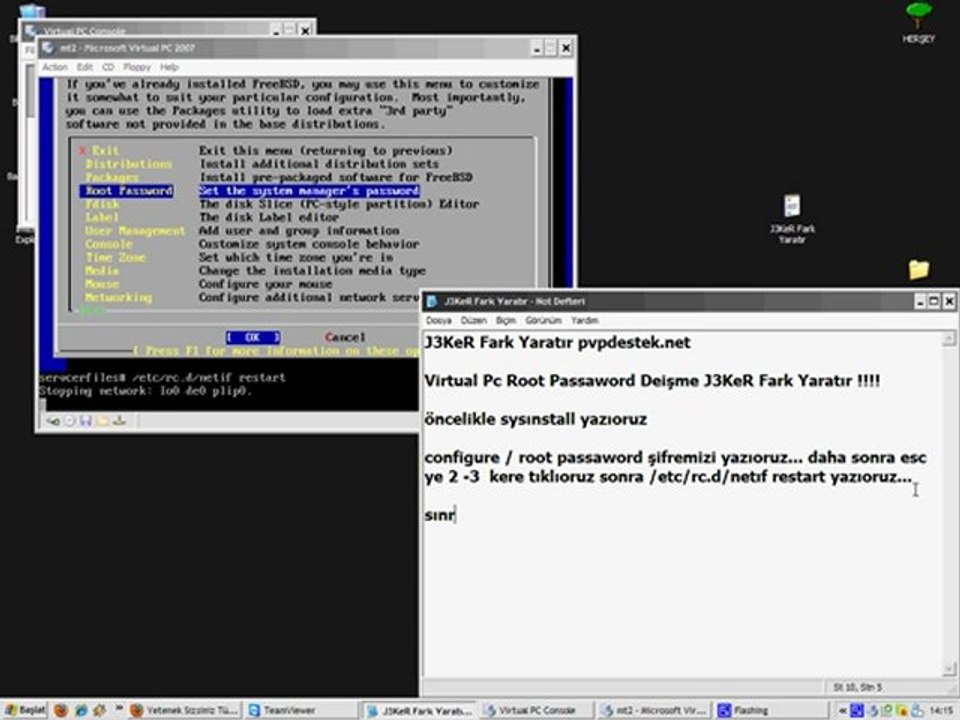Image resolution: width=960 pixels, height=720 pixels.
Task: Open the CD menu in Virtual PC
Action: [108, 67]
